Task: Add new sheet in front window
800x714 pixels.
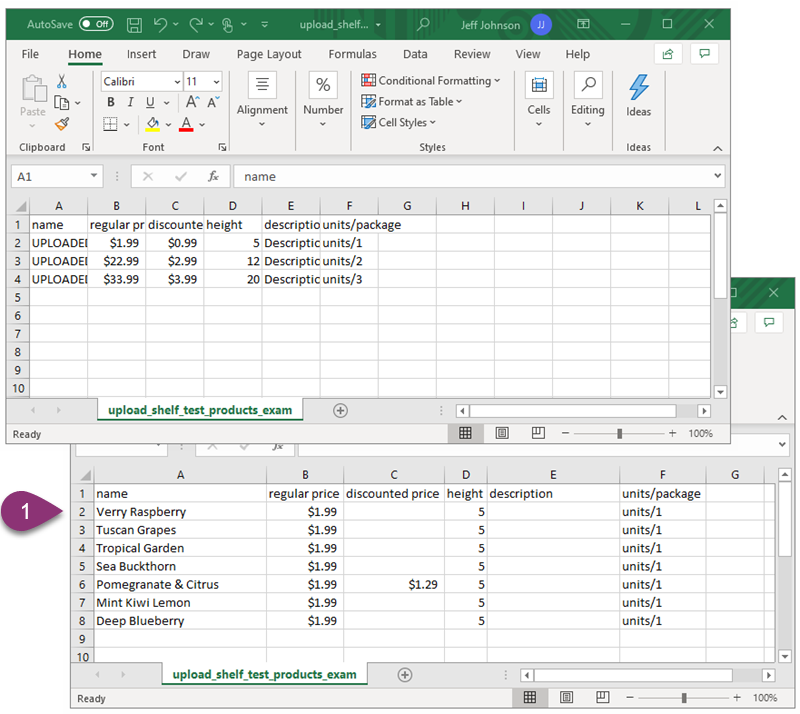Action: tap(340, 410)
